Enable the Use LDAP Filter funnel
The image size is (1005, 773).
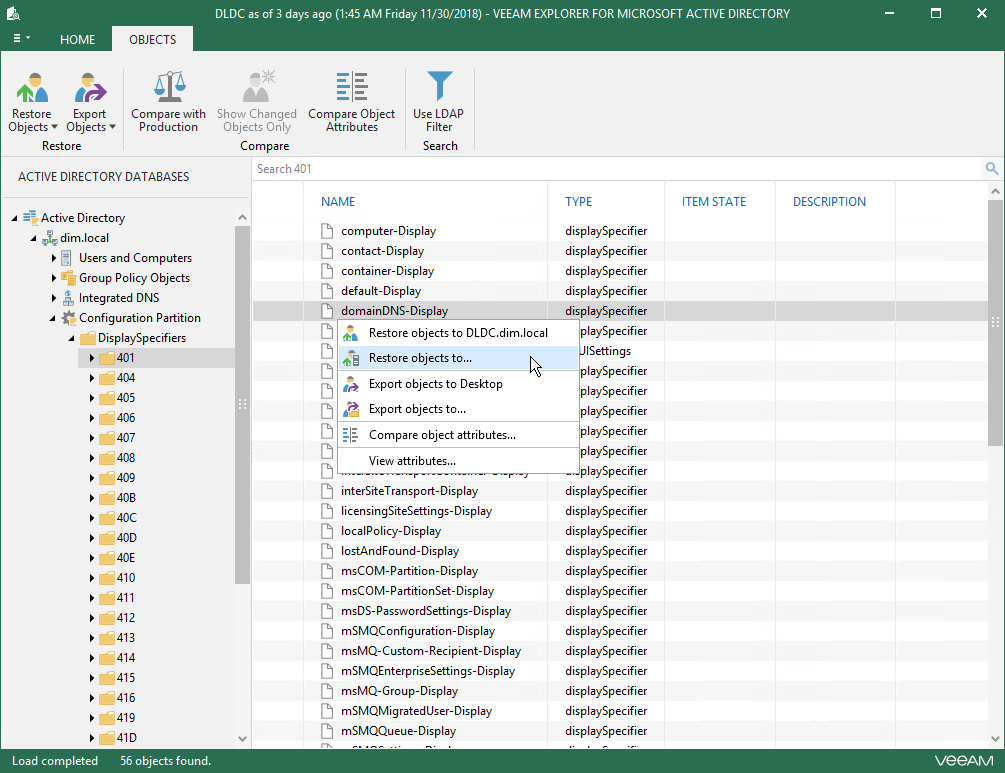tap(438, 87)
